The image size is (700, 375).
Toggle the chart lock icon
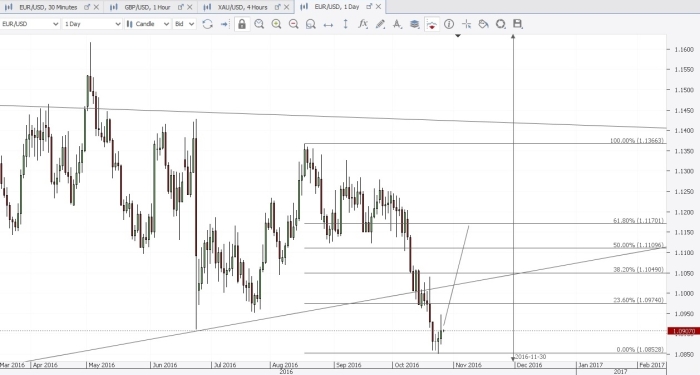242,24
